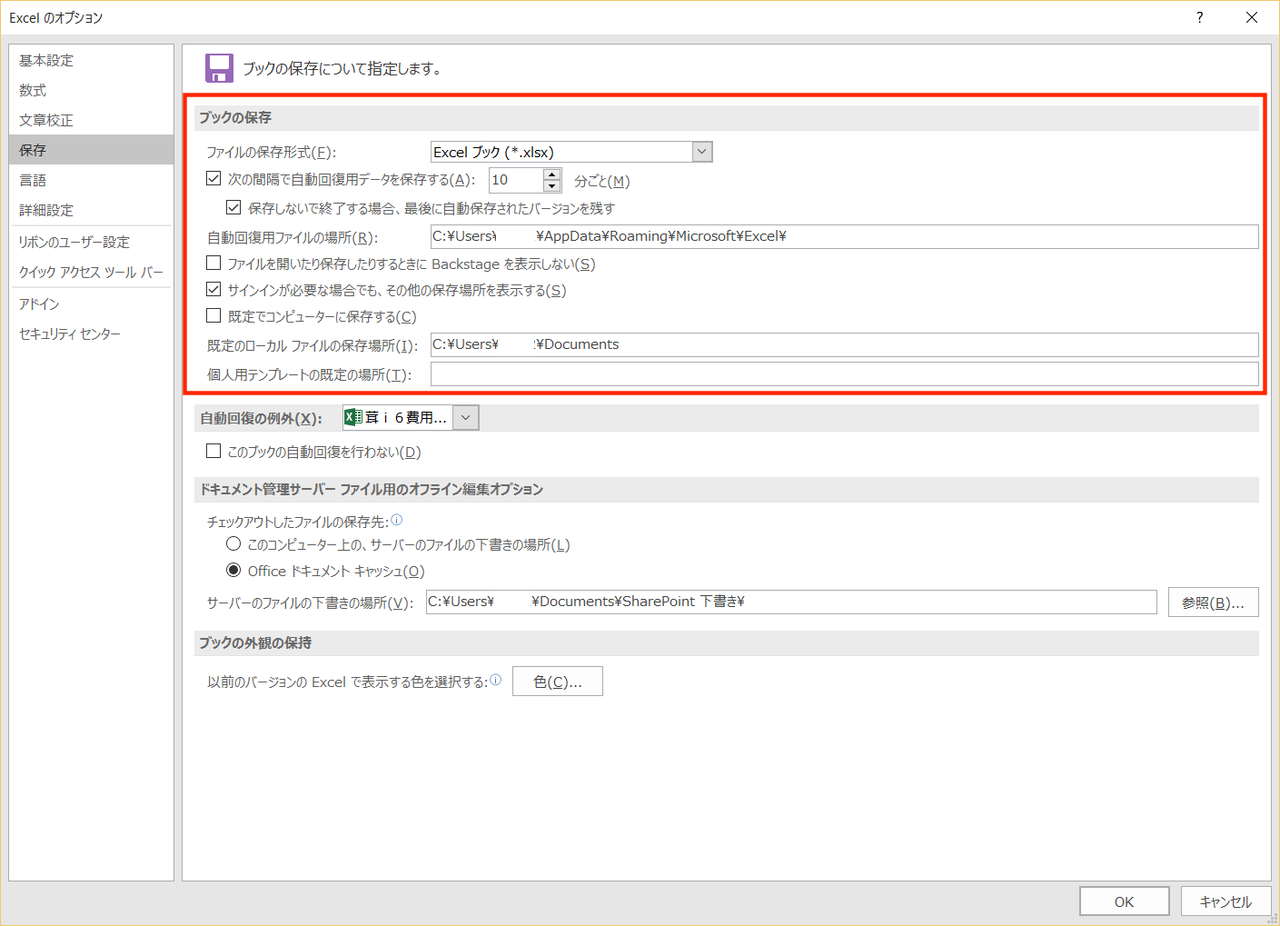
Task: Check このブックの自動回復を行わない option
Action: click(x=213, y=452)
